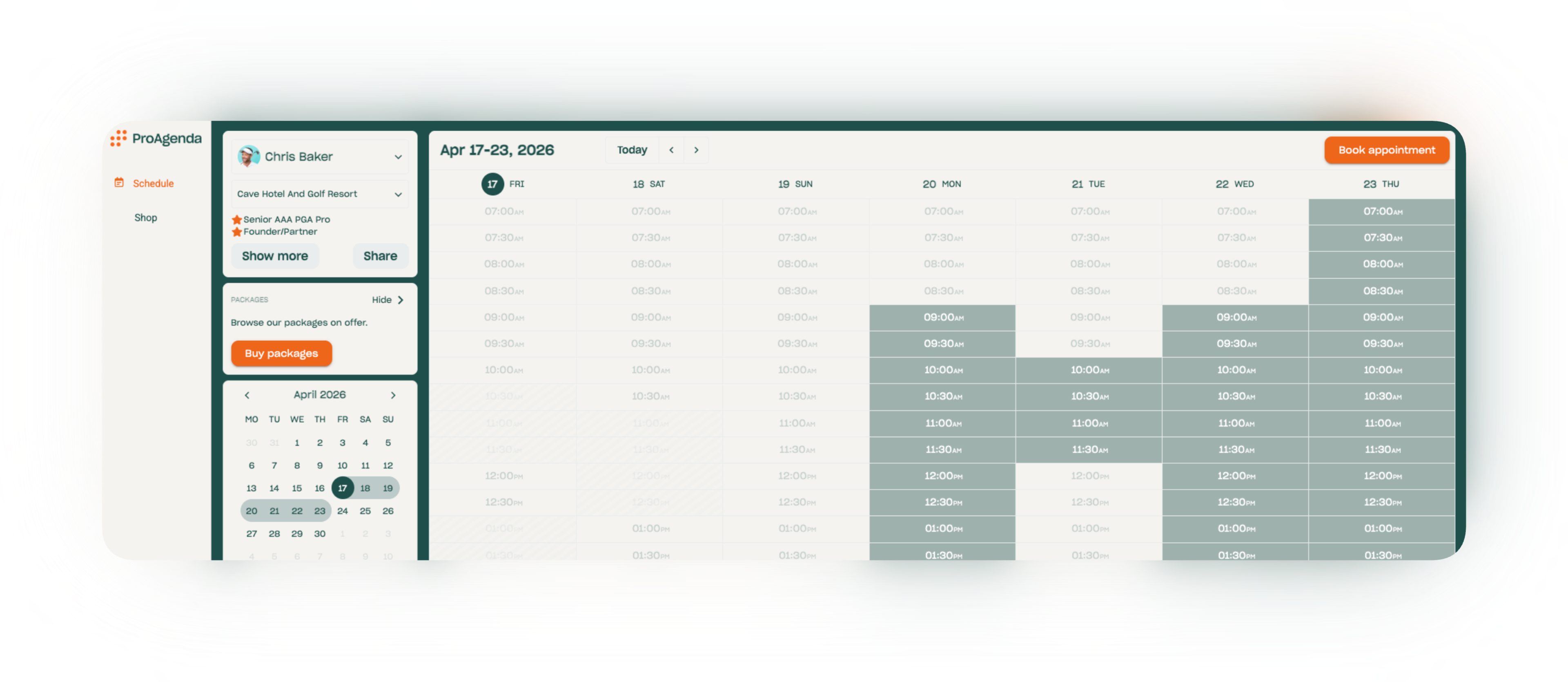Screen dimensions: 1568x682
Task: Select April 1 in the mini calendar
Action: [297, 443]
